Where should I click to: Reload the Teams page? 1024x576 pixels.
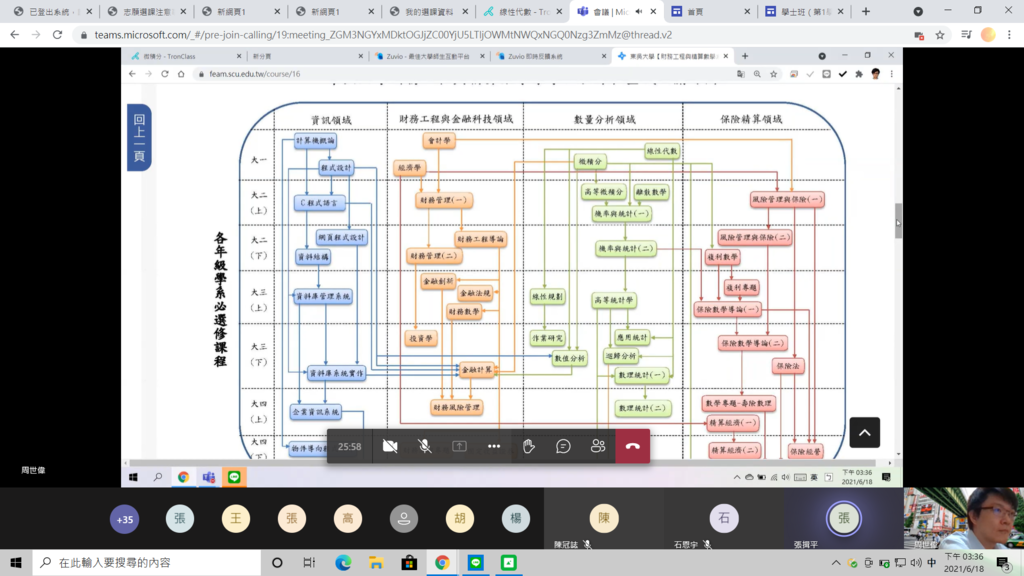tap(57, 34)
